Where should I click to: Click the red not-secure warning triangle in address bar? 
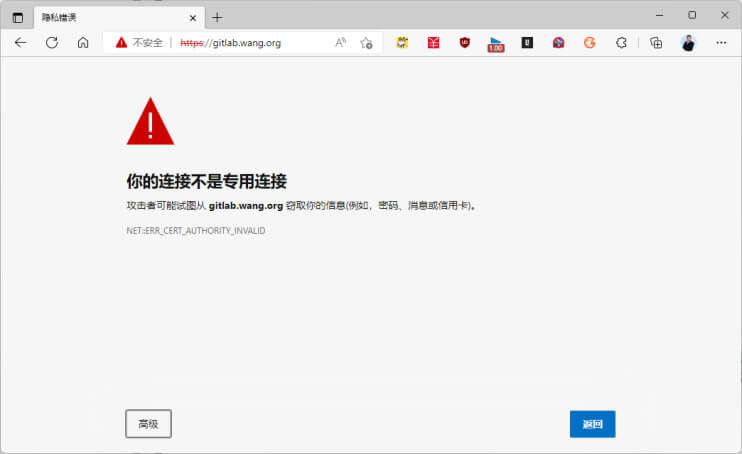tap(122, 43)
